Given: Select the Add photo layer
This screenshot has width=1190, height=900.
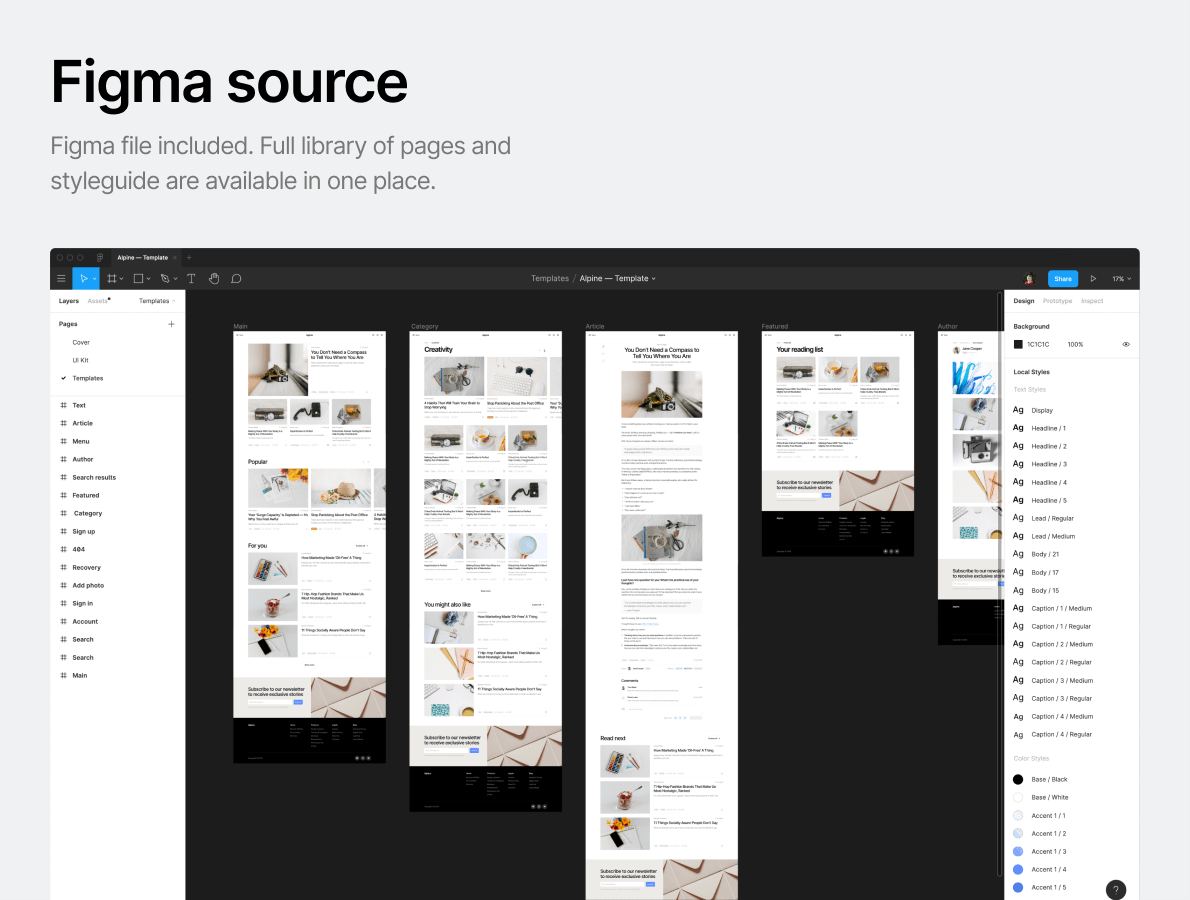Looking at the screenshot, I should point(88,586).
